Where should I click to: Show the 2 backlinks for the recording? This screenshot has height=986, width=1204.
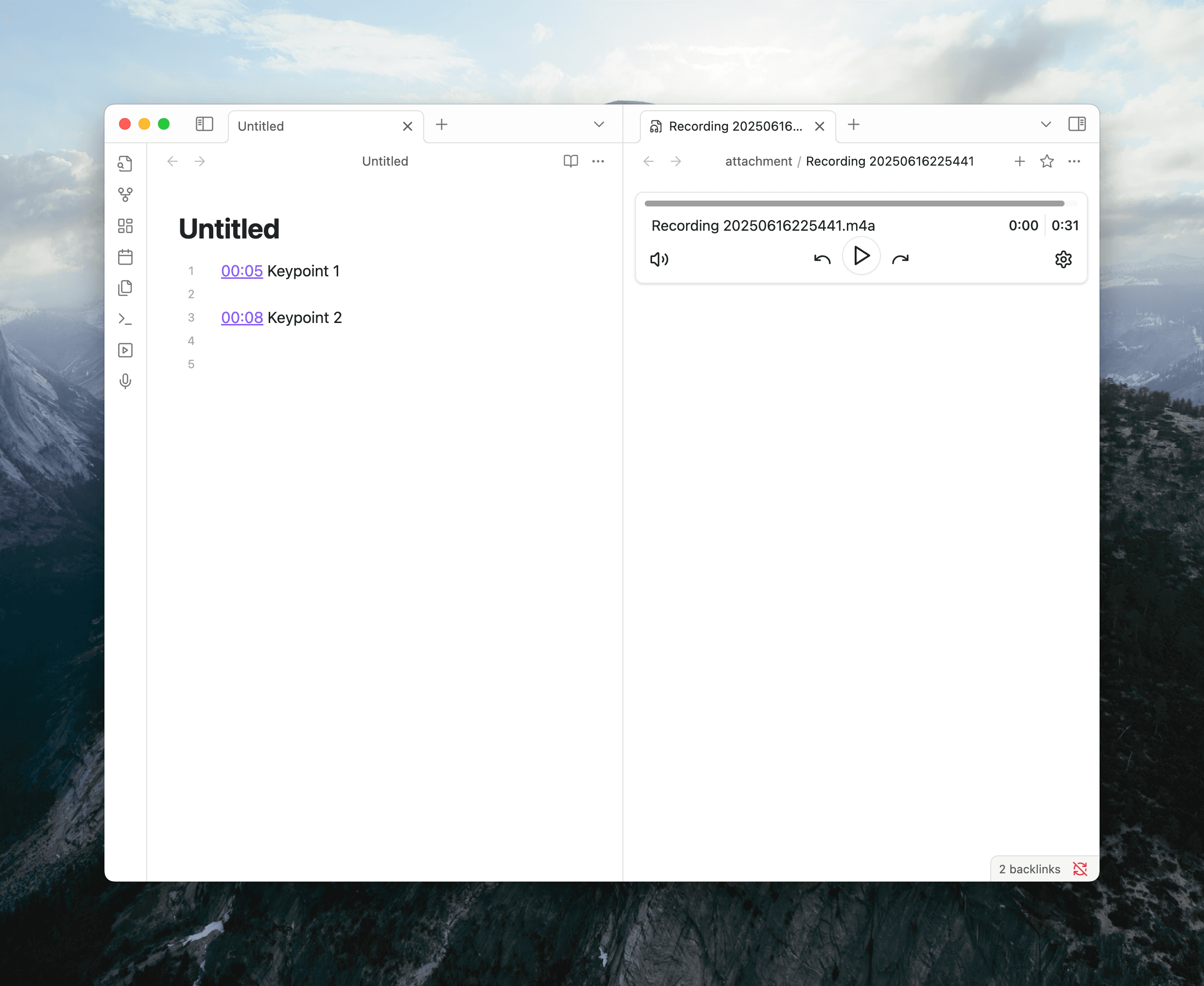1029,868
